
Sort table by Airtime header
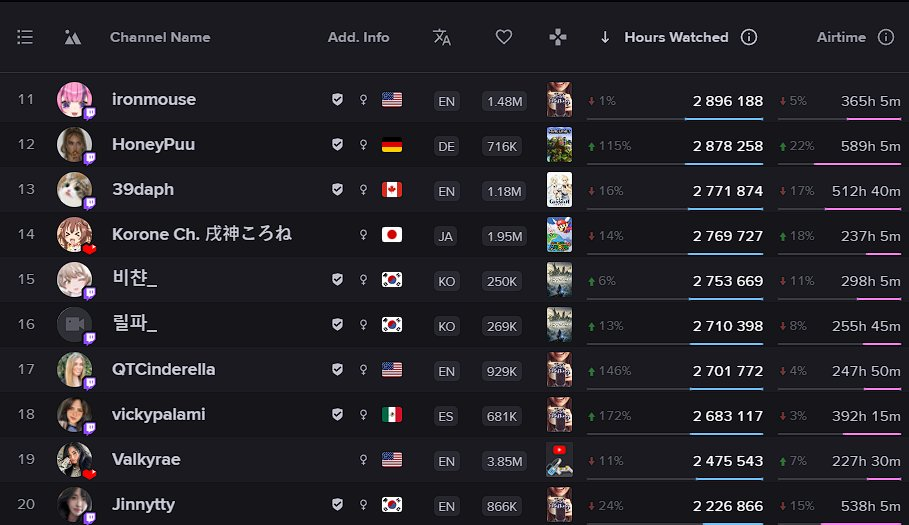841,38
